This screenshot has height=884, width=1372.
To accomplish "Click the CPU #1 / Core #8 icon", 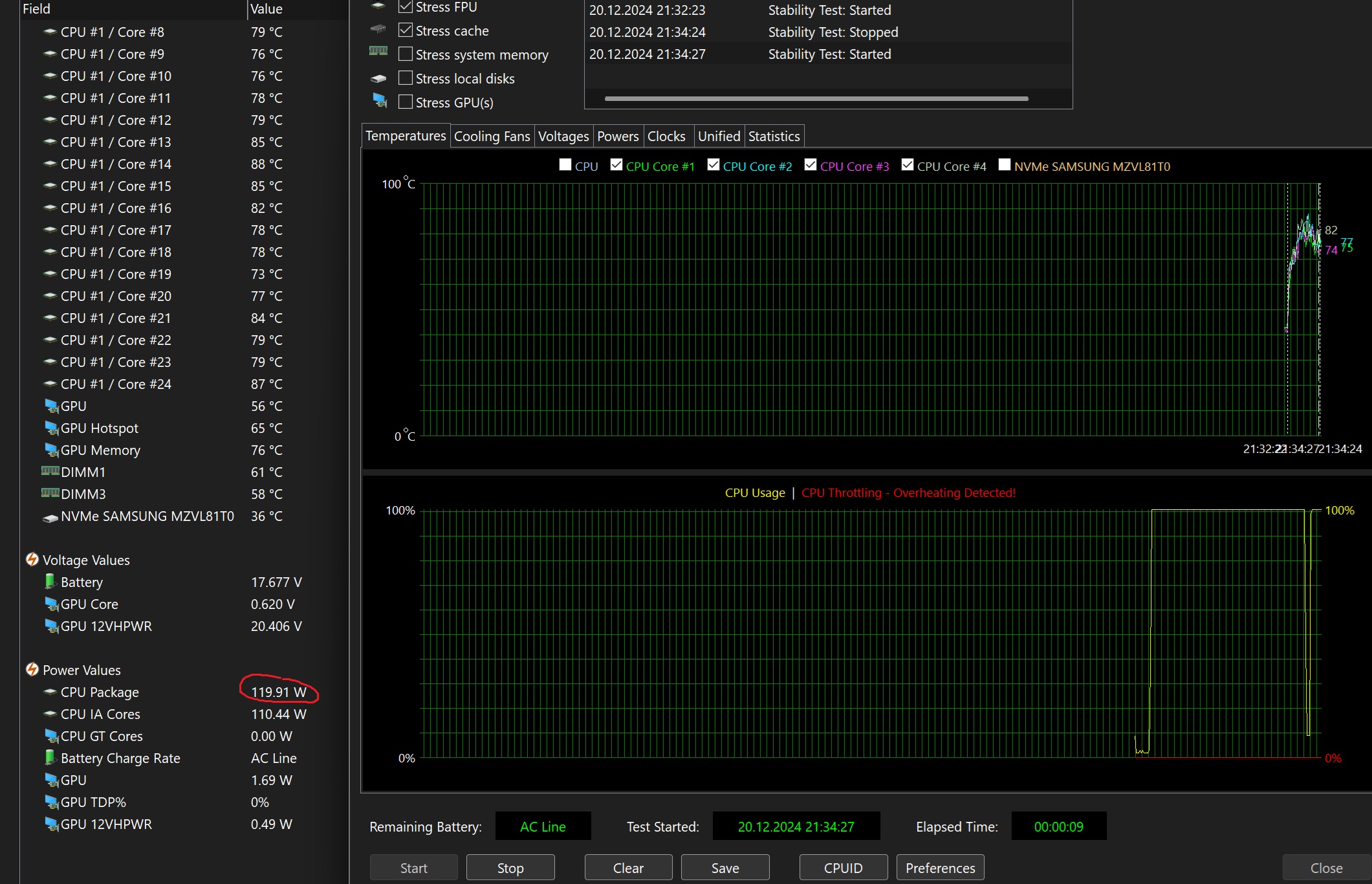I will (x=50, y=32).
